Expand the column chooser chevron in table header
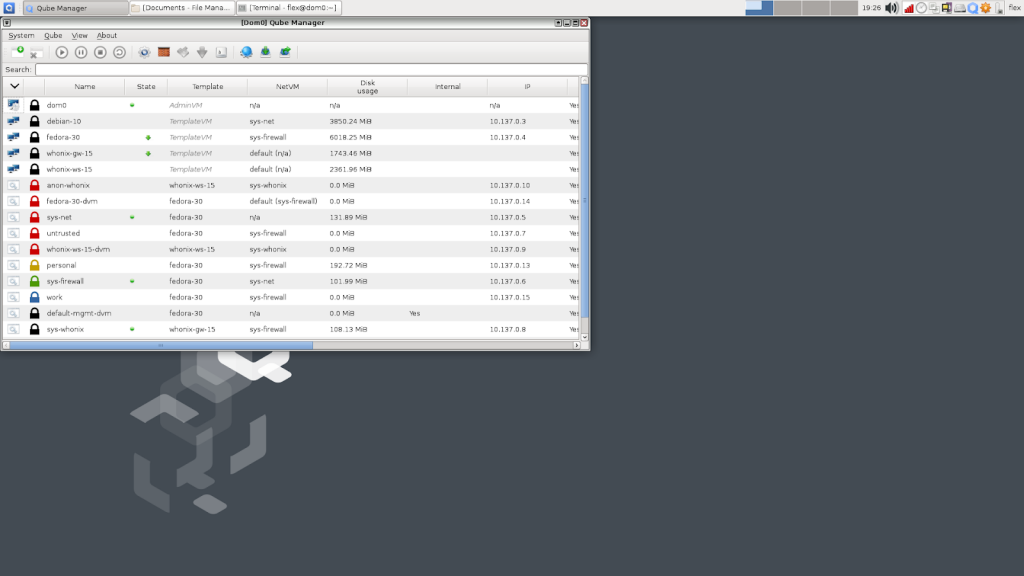The height and width of the screenshot is (576, 1024). point(14,86)
